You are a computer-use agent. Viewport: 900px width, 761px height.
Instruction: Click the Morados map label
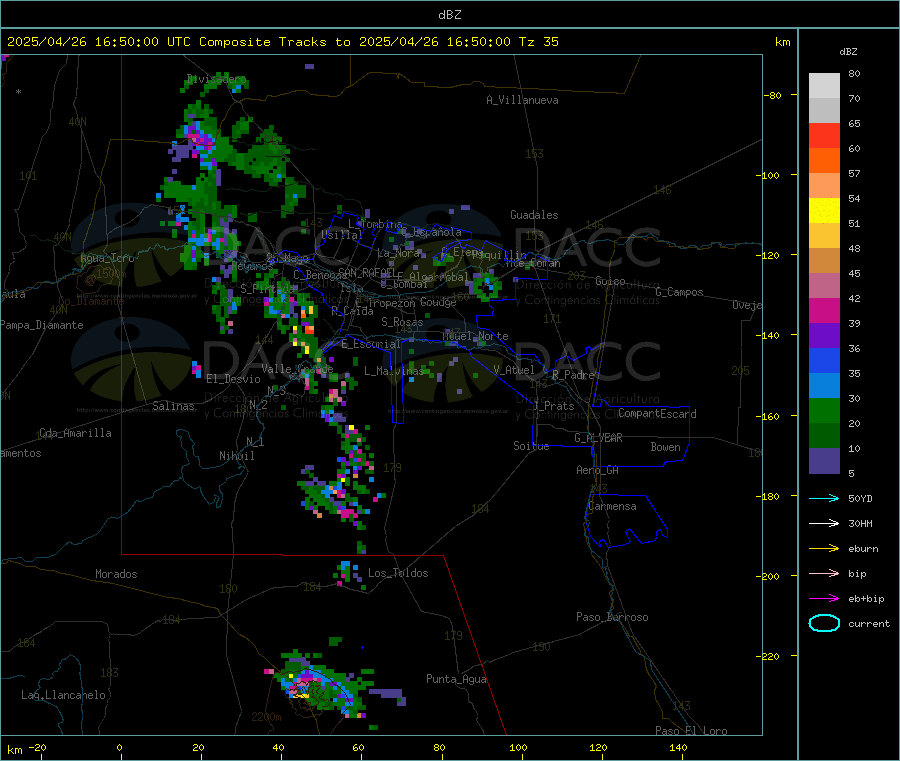click(116, 574)
